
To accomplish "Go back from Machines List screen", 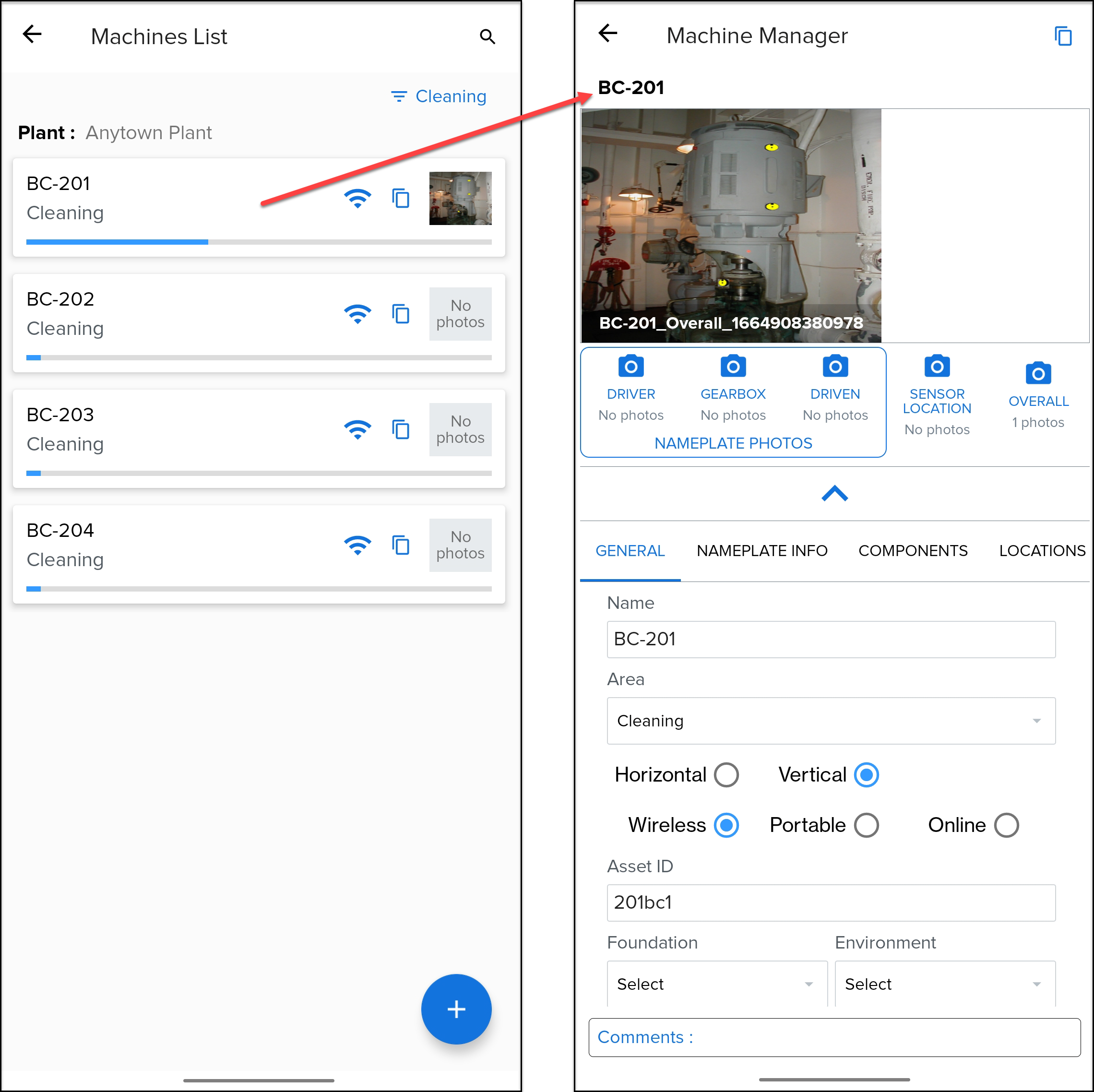I will coord(32,35).
